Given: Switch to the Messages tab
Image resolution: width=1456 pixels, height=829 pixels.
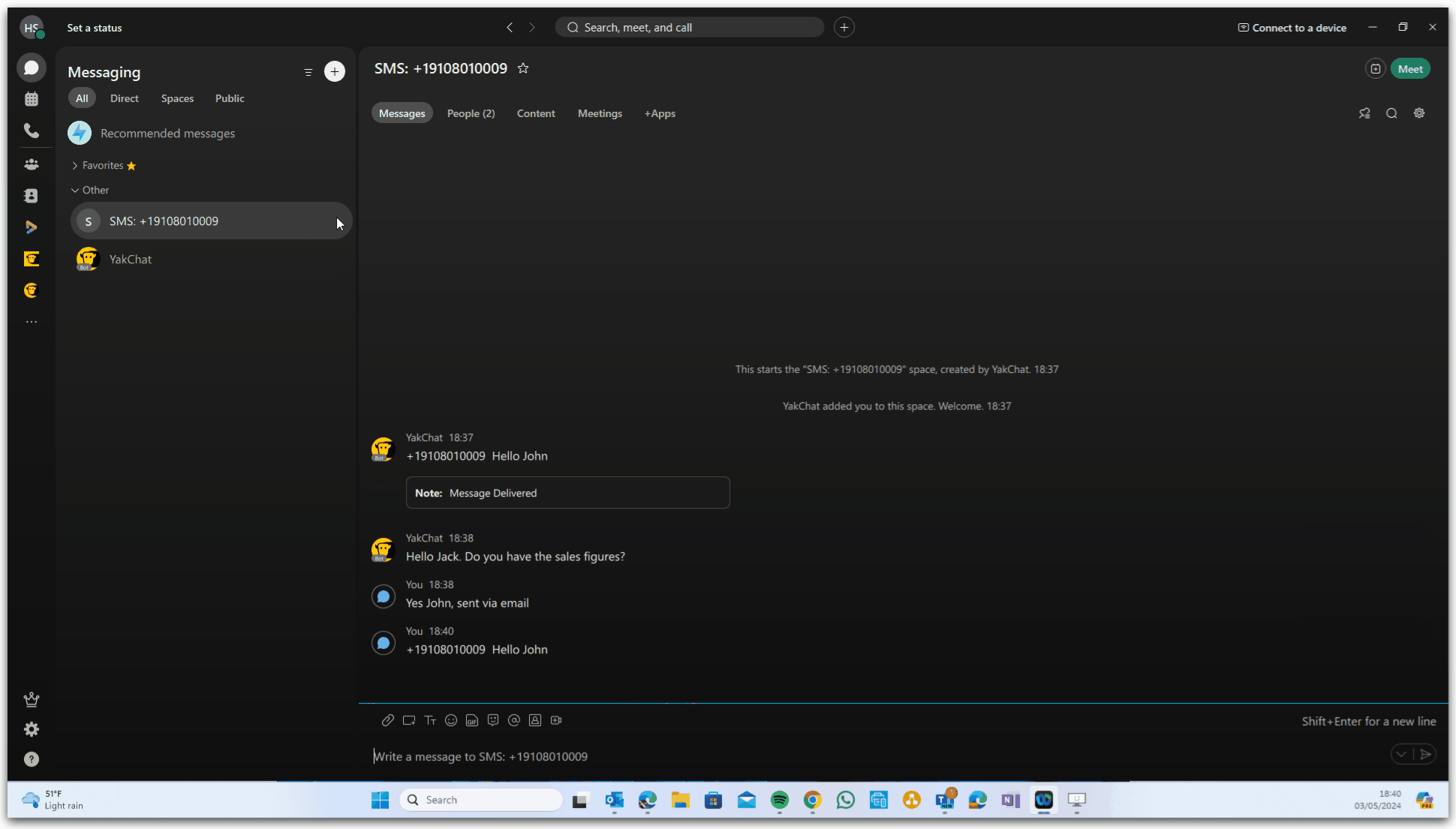Looking at the screenshot, I should [402, 113].
